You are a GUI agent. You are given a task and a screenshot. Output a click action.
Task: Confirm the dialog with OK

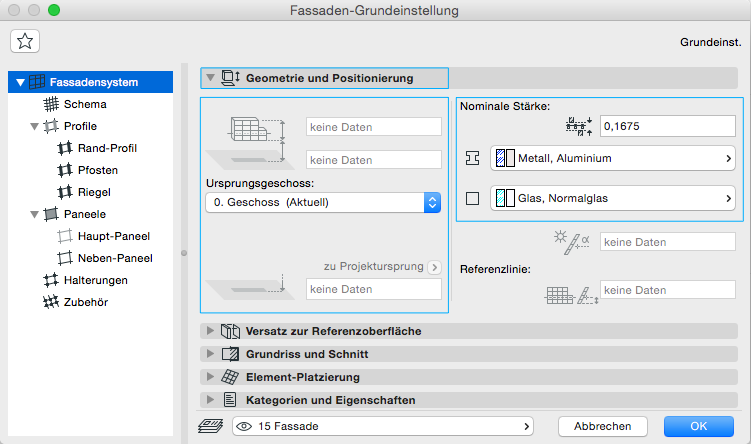point(698,426)
